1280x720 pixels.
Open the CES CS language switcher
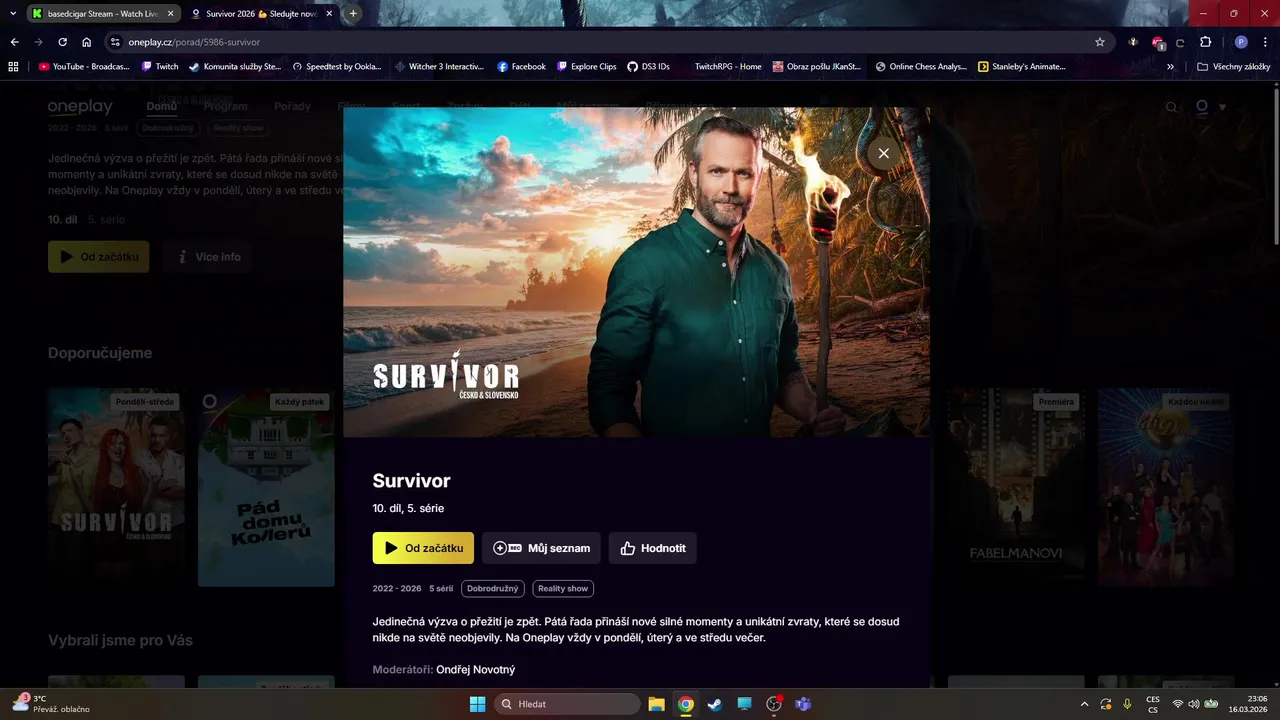click(x=1153, y=704)
